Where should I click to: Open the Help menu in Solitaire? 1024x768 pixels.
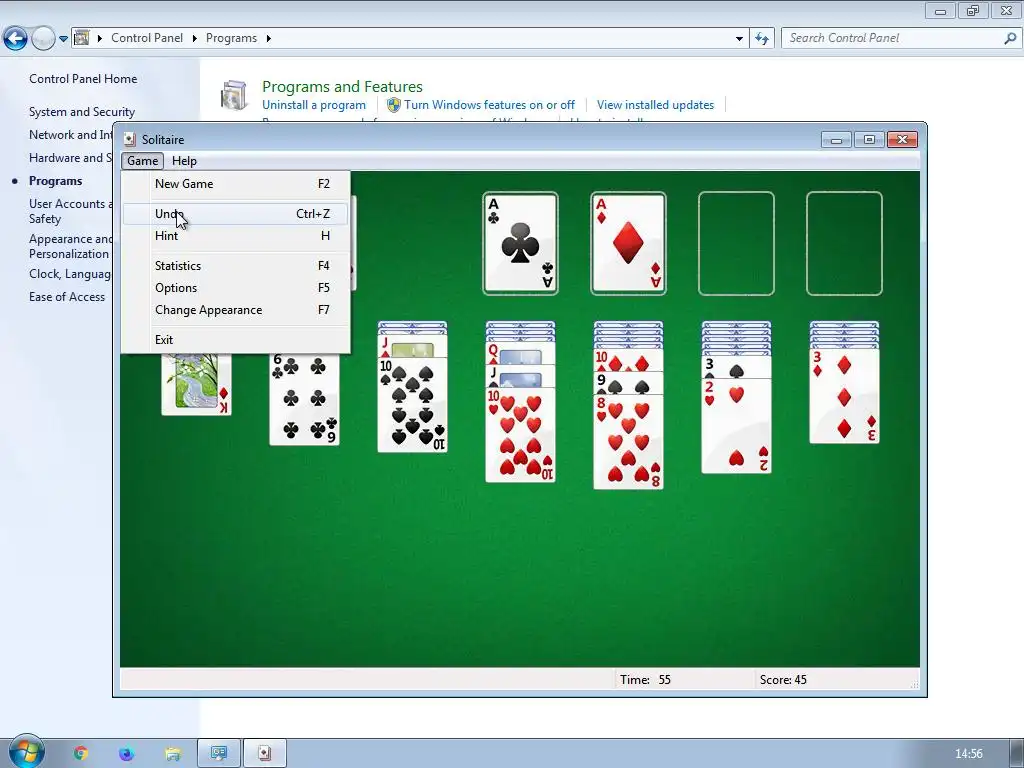coord(184,161)
